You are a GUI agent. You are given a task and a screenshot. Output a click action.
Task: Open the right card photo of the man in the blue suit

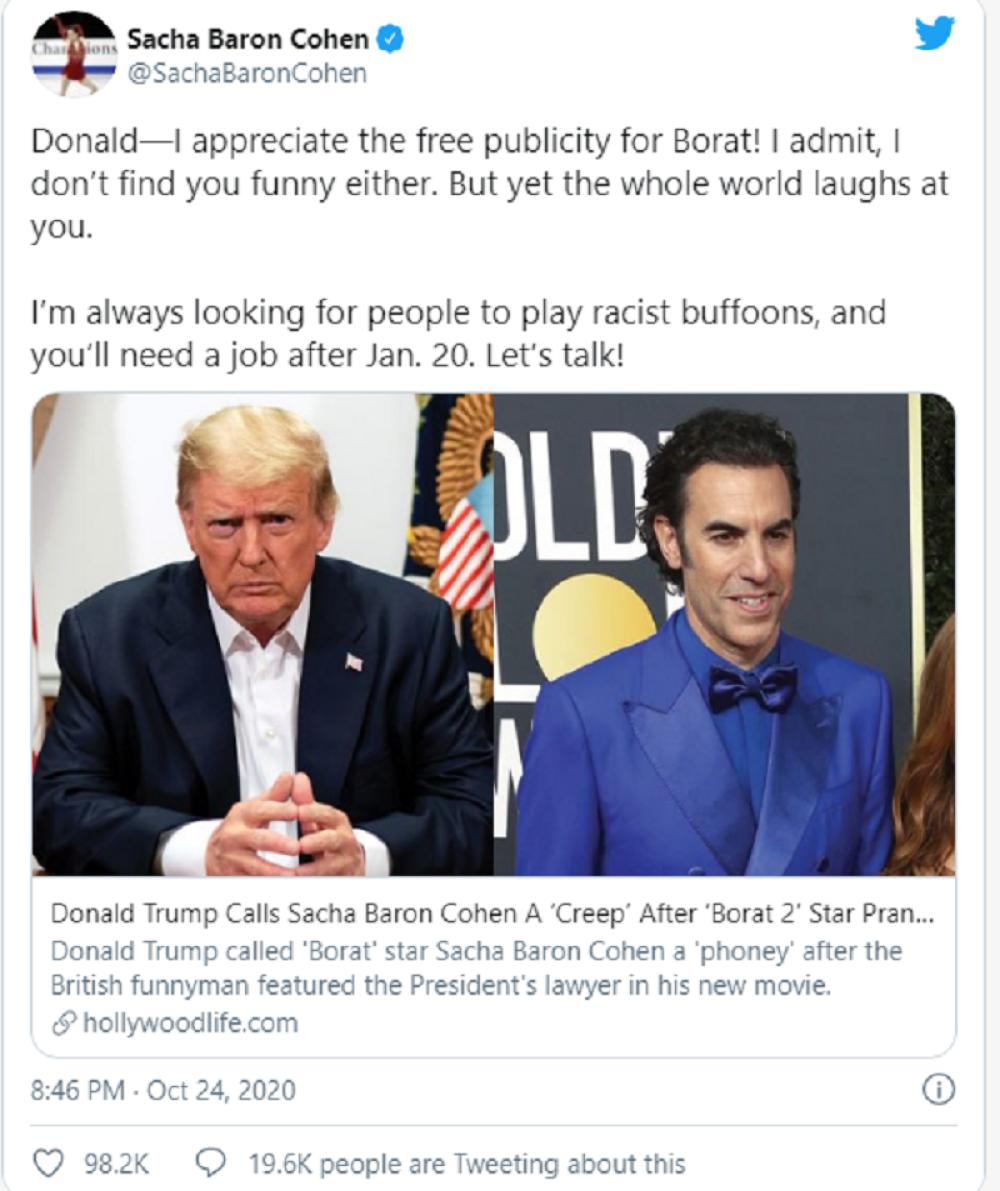click(724, 634)
